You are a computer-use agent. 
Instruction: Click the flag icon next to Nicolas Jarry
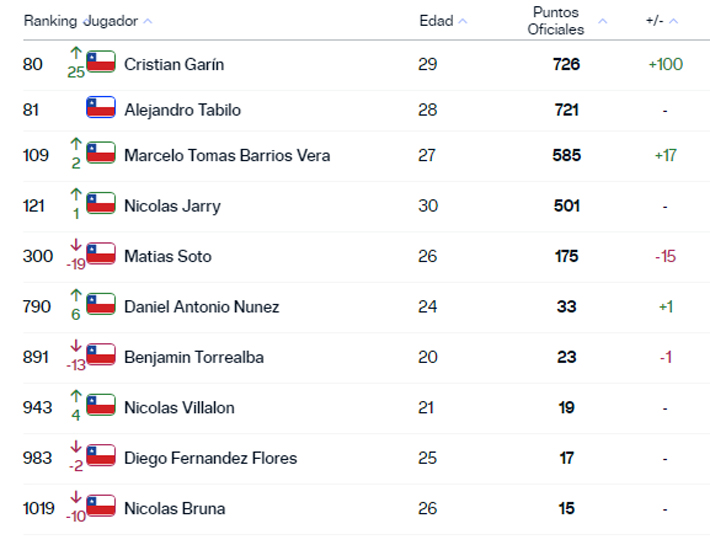[x=101, y=203]
